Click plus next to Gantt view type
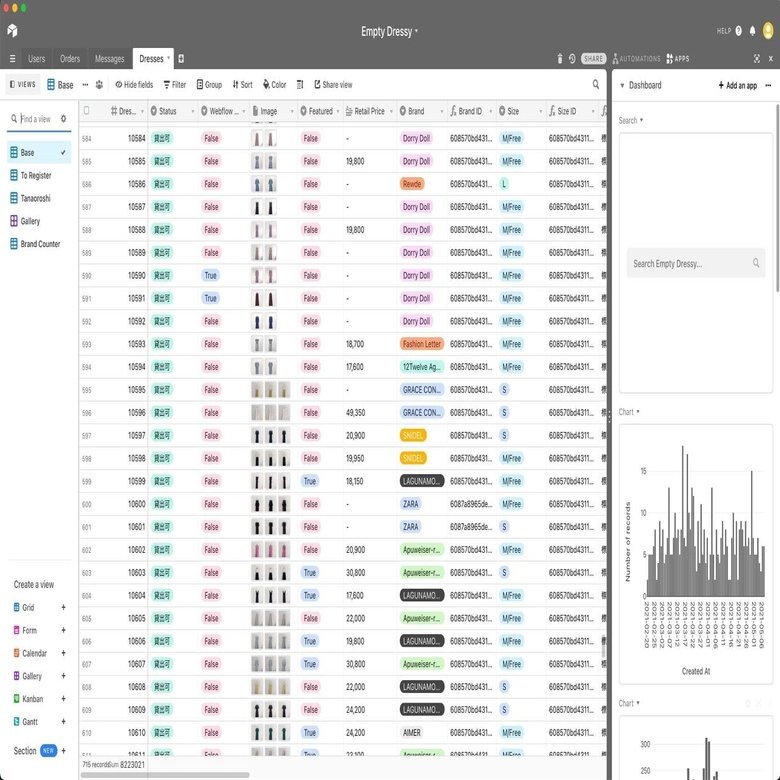Image resolution: width=780 pixels, height=780 pixels. click(x=64, y=722)
